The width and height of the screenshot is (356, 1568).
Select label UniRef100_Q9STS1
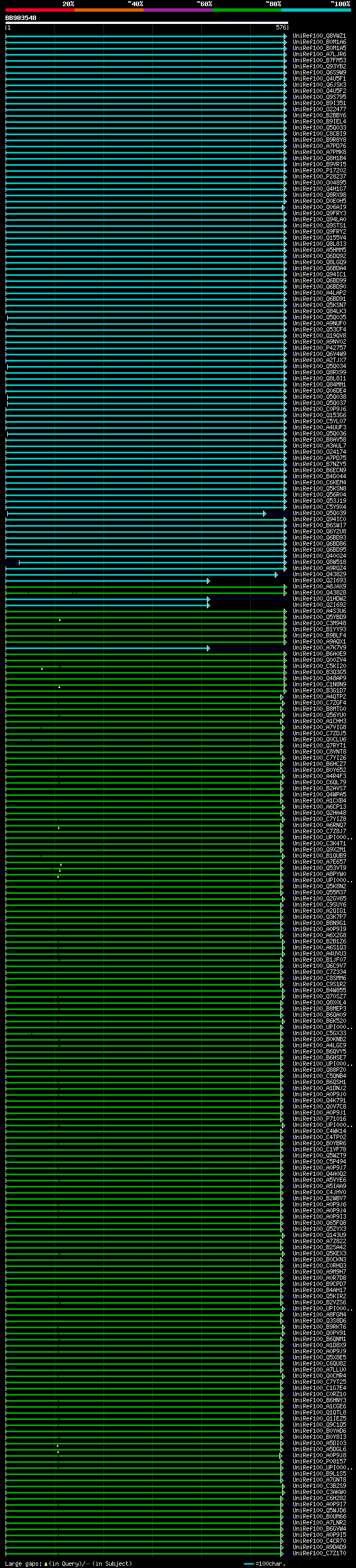(x=319, y=226)
